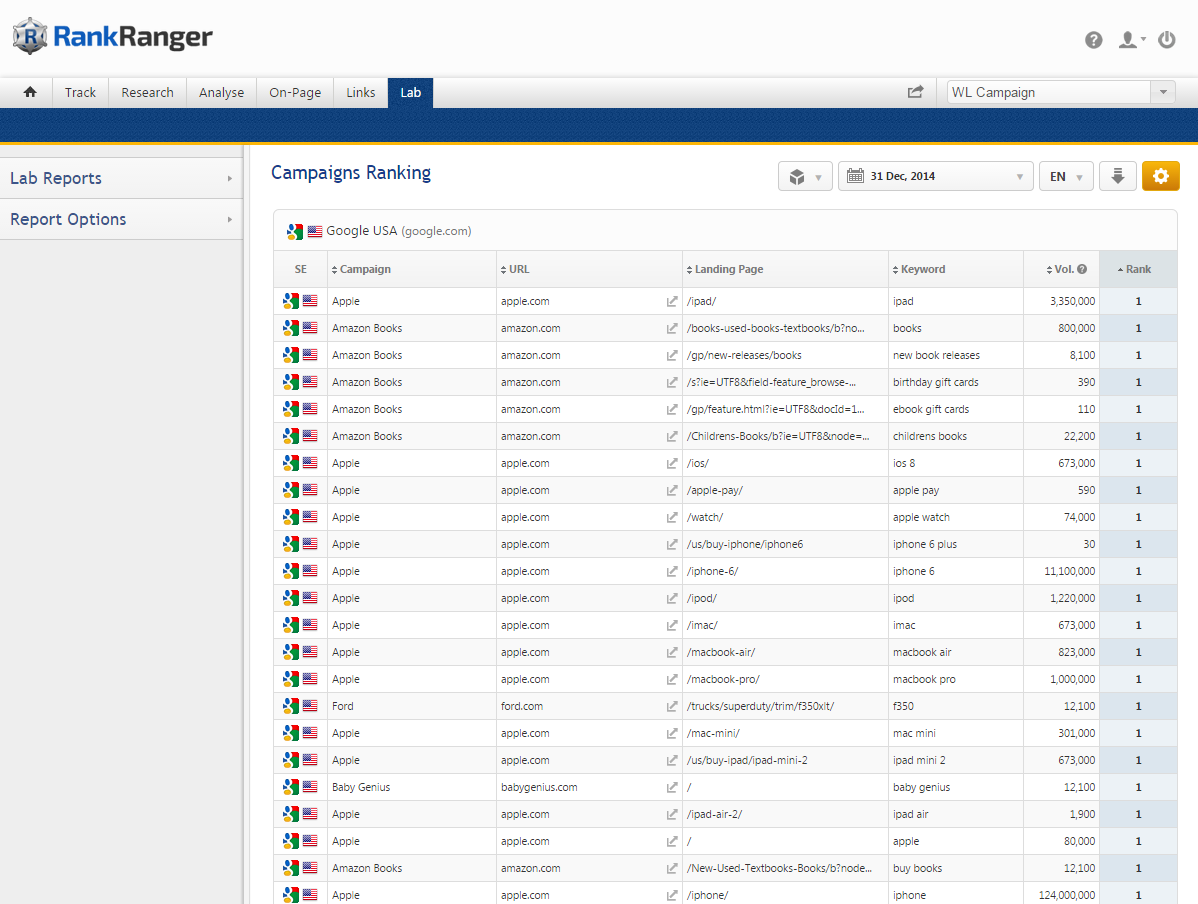This screenshot has width=1198, height=904.
Task: Expand the Report Options sidebar section
Action: [x=120, y=219]
